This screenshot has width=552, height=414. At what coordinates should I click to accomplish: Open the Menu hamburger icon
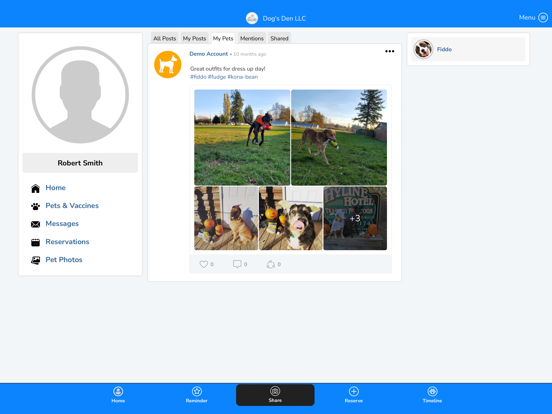(543, 18)
